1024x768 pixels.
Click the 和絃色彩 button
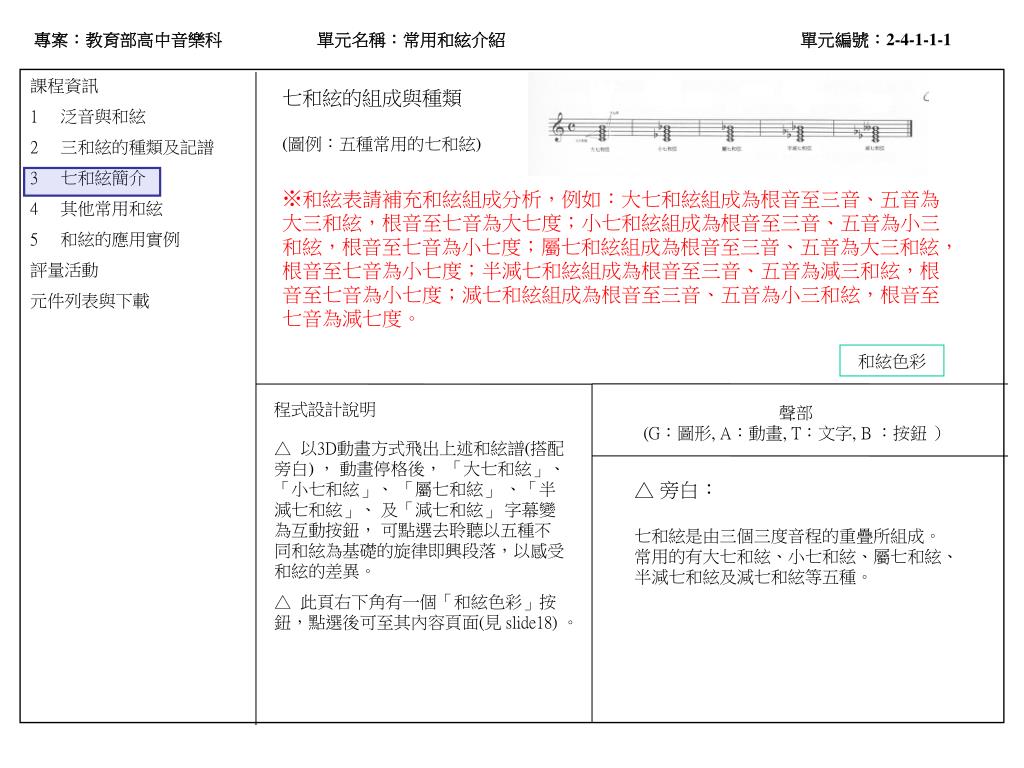pyautogui.click(x=891, y=360)
